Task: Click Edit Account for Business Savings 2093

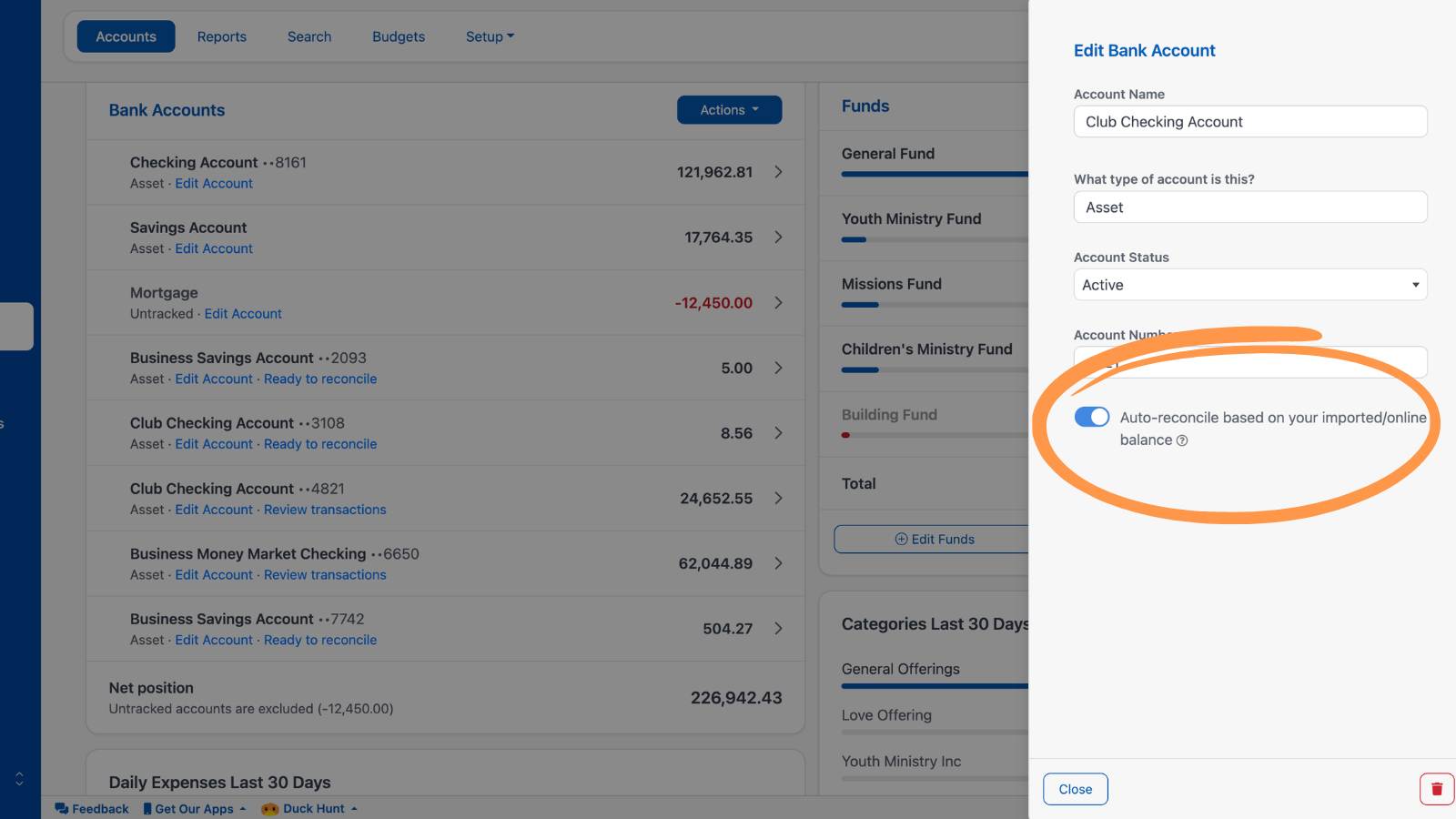Action: coord(214,379)
